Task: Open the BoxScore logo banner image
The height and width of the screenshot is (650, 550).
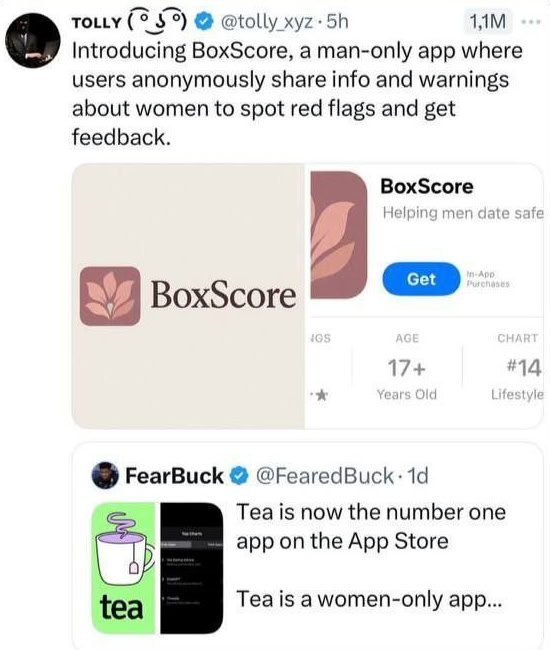Action: 188,296
